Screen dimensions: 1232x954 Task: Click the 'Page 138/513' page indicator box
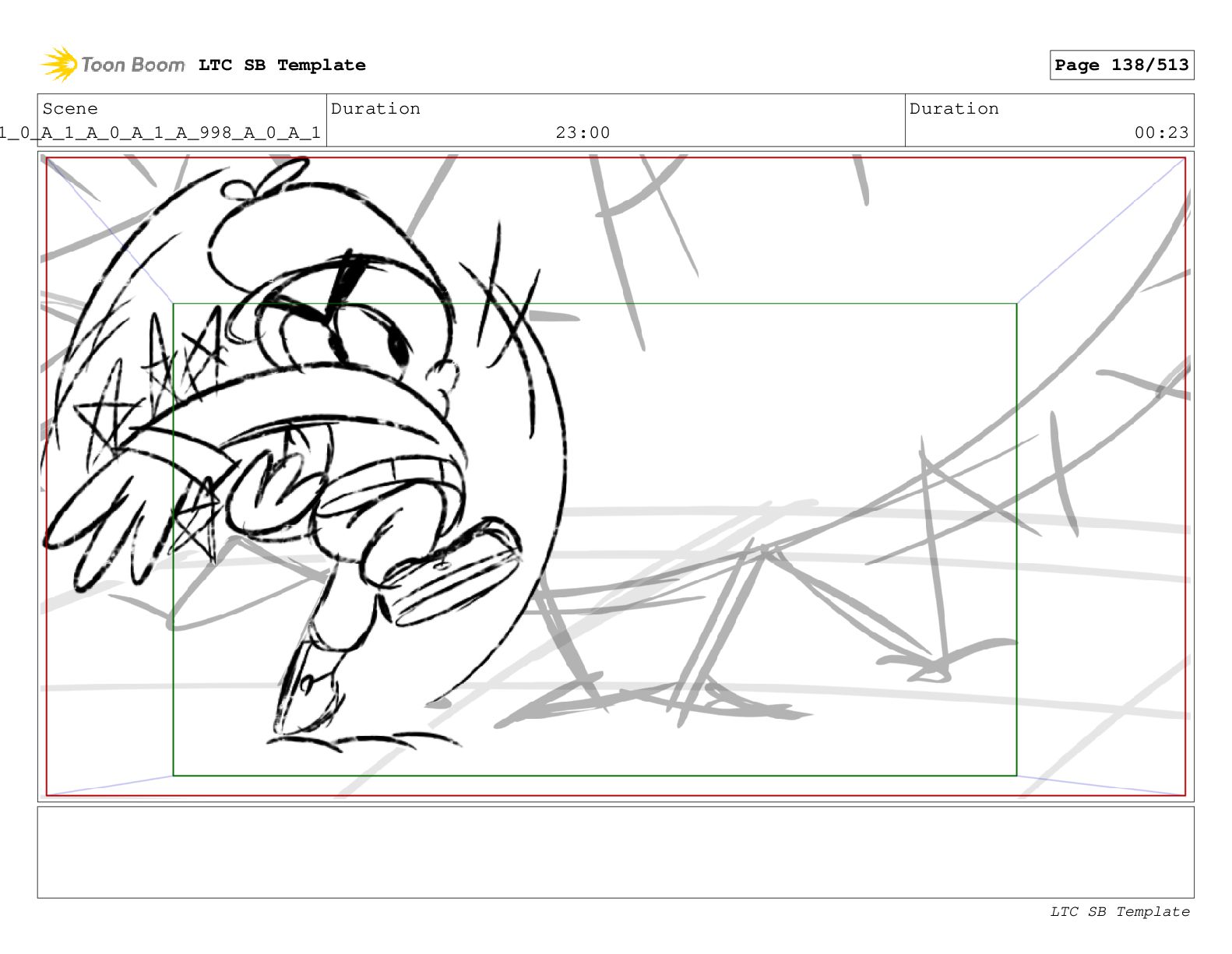point(1121,65)
